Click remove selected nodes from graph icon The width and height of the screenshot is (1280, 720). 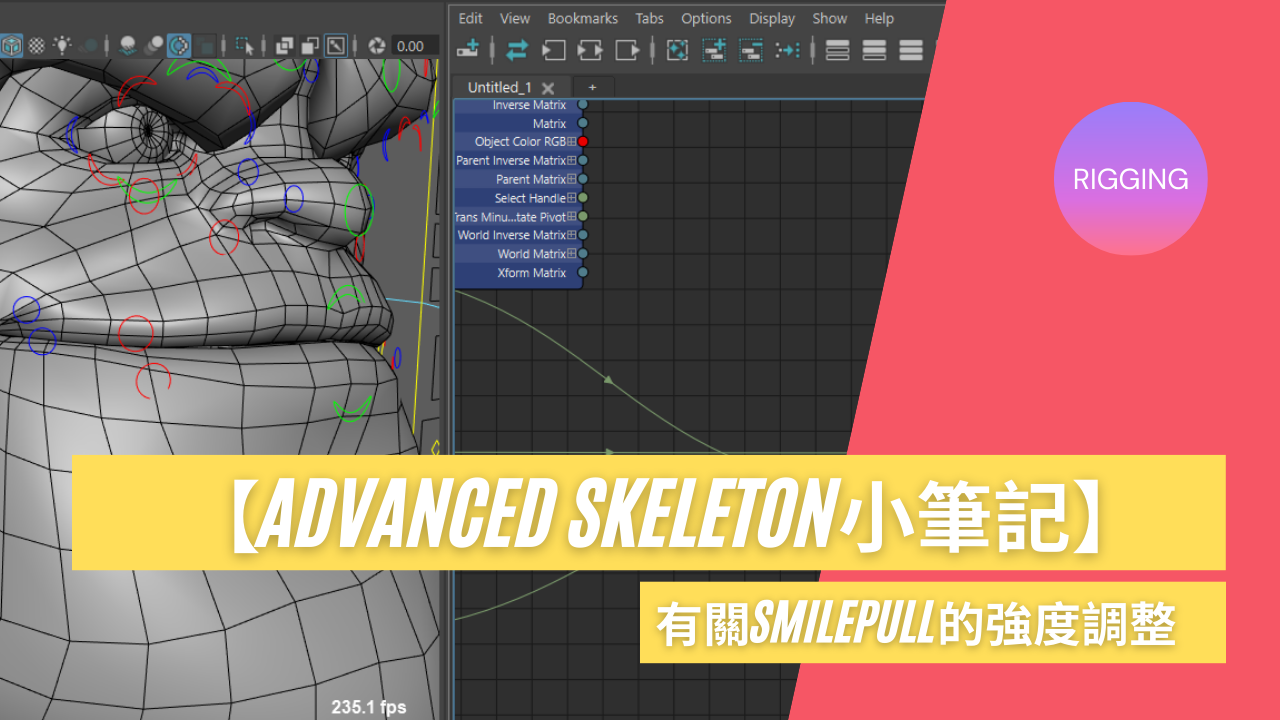(x=751, y=49)
